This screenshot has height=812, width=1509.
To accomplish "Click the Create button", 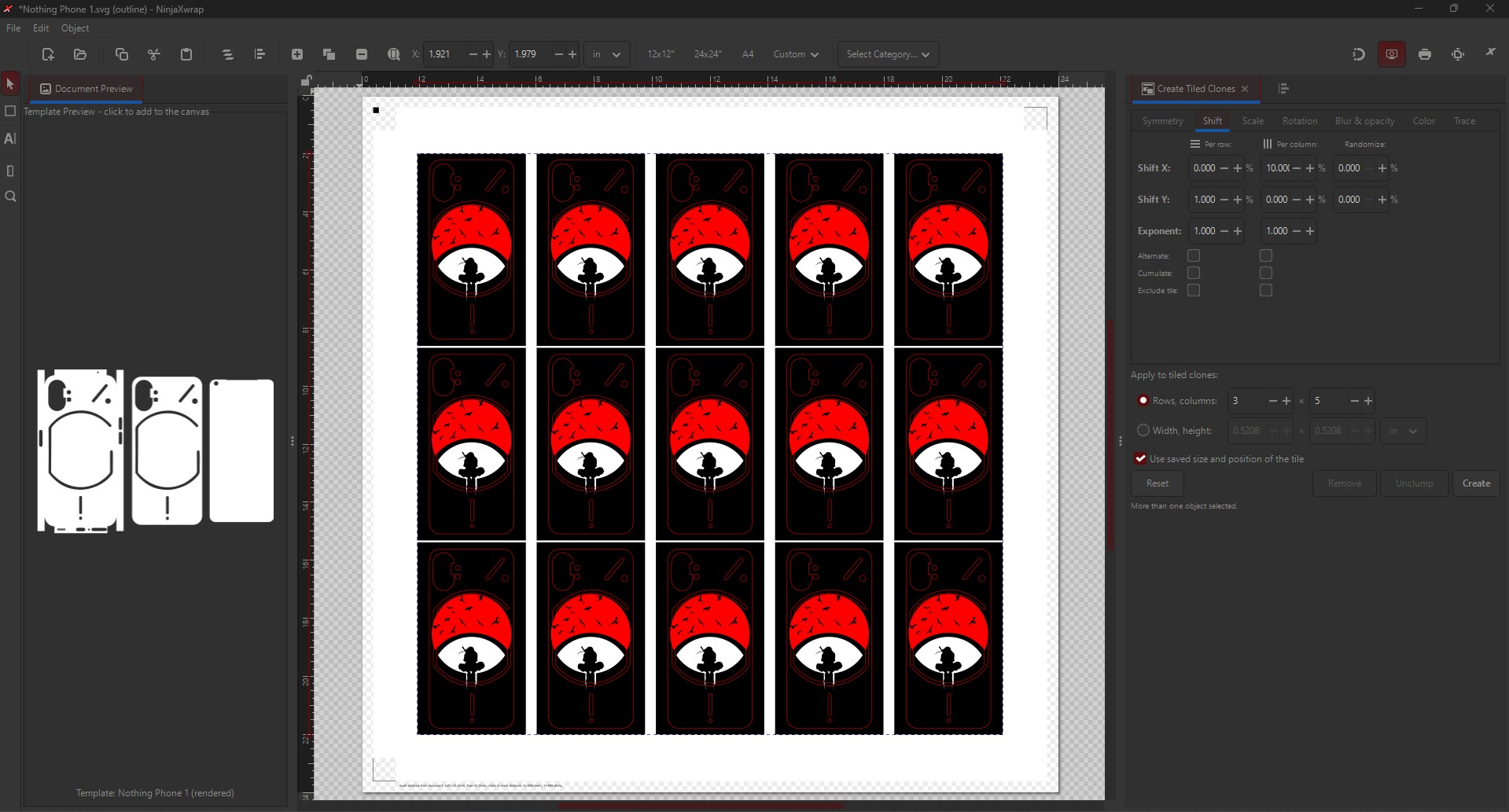I will coord(1476,483).
